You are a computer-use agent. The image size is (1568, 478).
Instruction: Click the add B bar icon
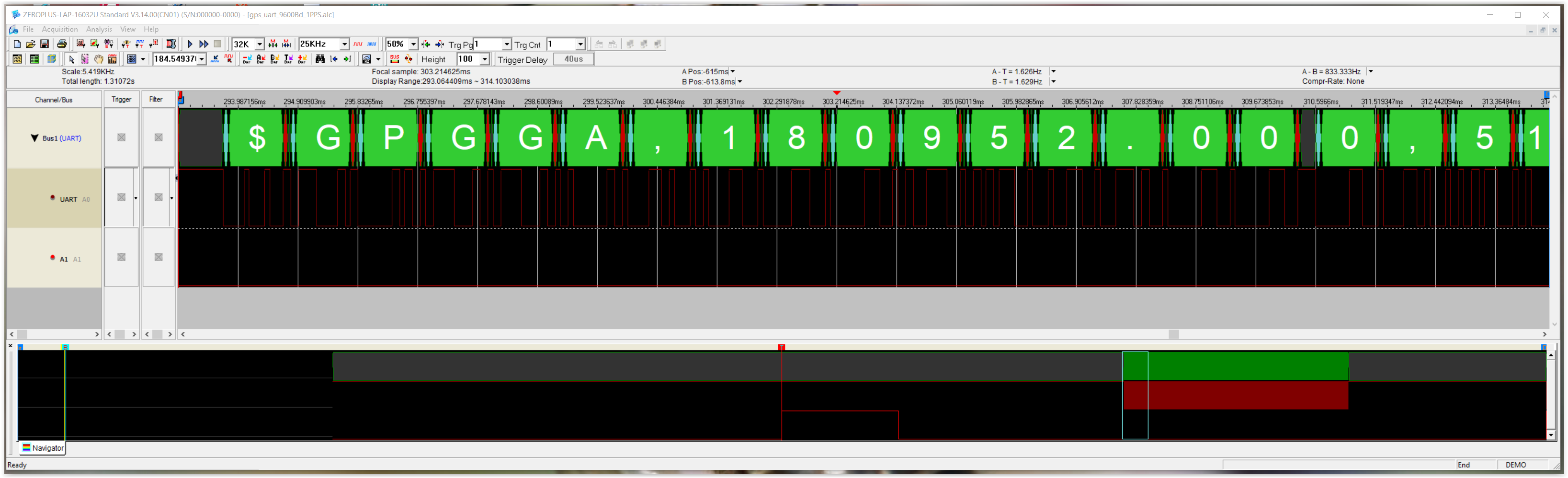(x=274, y=59)
